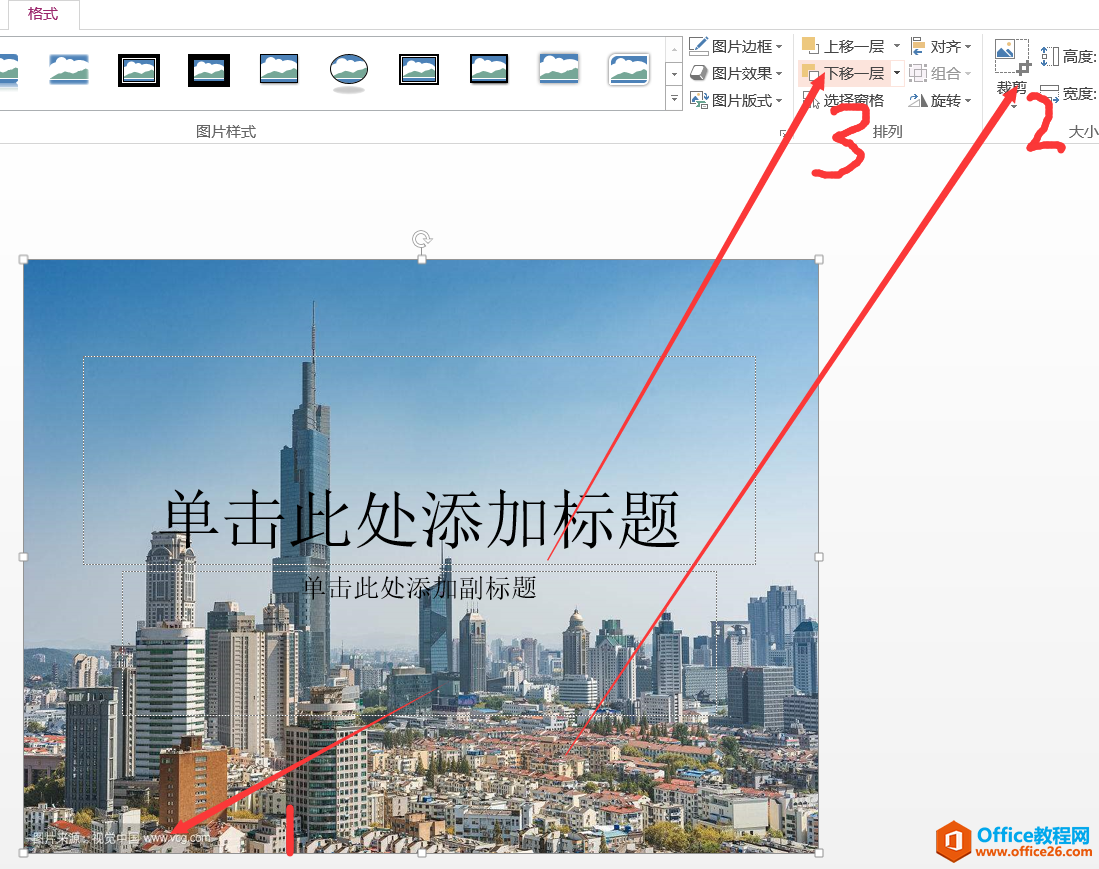Select the black-framed picture style thumbnail
1099x869 pixels.
[x=208, y=70]
